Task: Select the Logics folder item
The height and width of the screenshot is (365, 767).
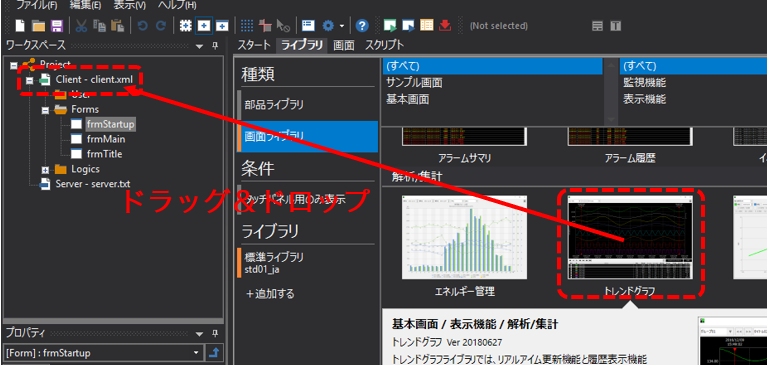Action: click(x=85, y=169)
